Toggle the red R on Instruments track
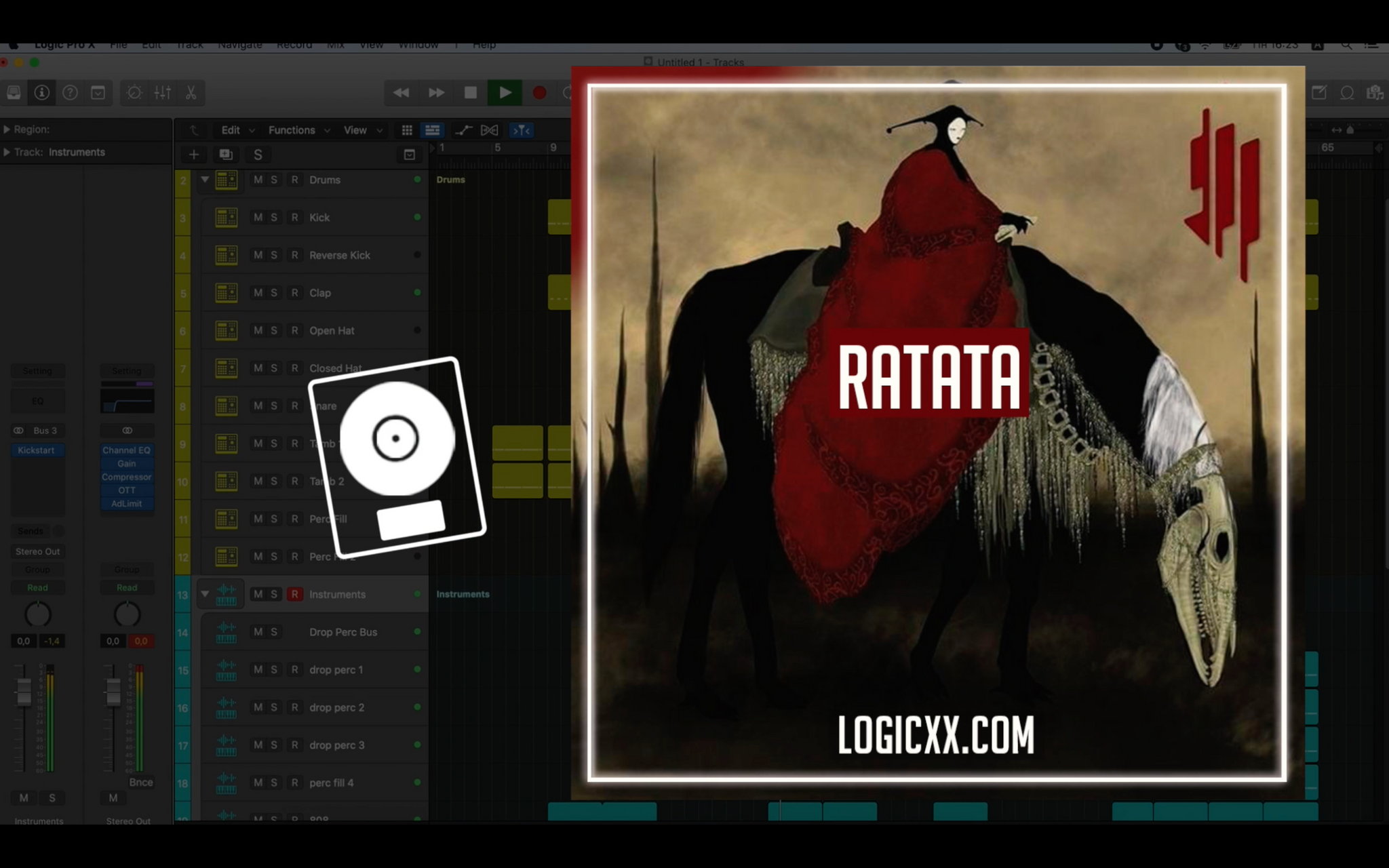1389x868 pixels. [294, 594]
